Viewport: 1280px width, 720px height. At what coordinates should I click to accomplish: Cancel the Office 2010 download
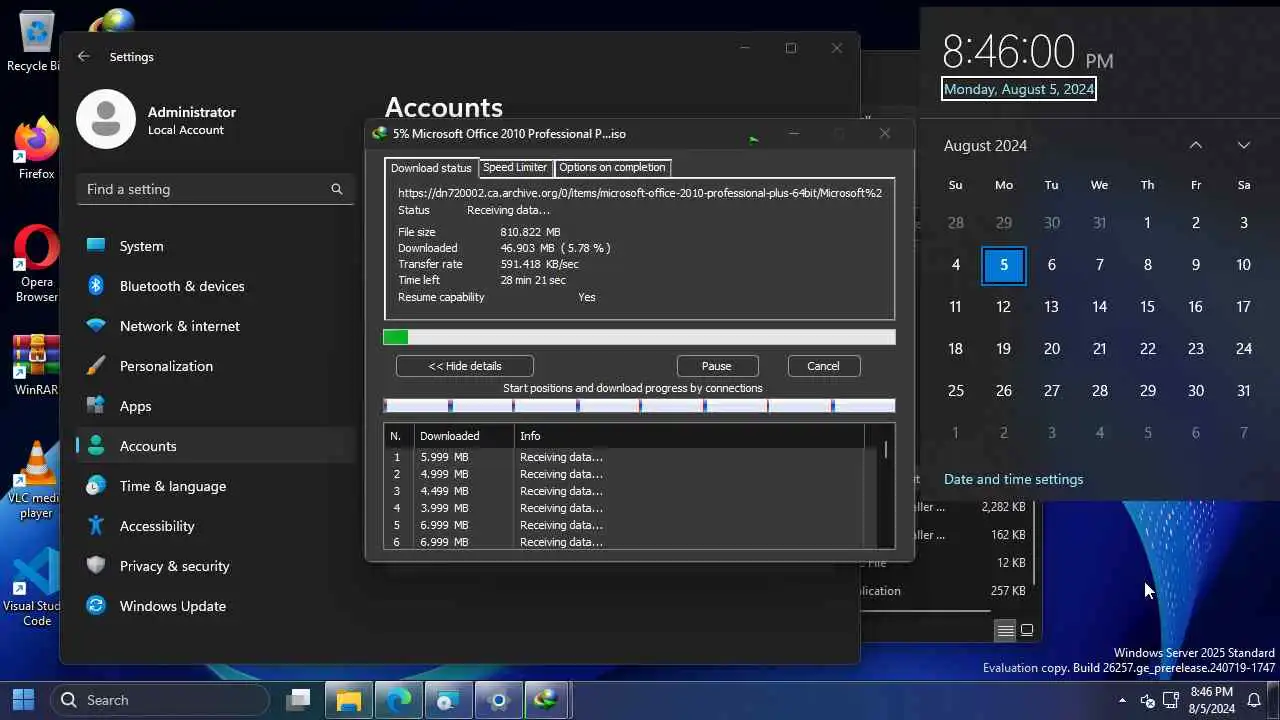pos(824,366)
